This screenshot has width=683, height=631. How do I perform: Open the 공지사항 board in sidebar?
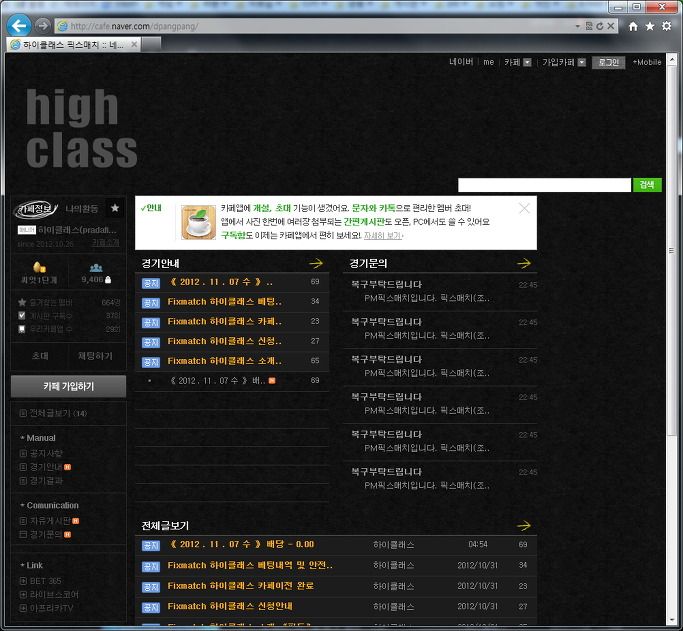pyautogui.click(x=46, y=454)
